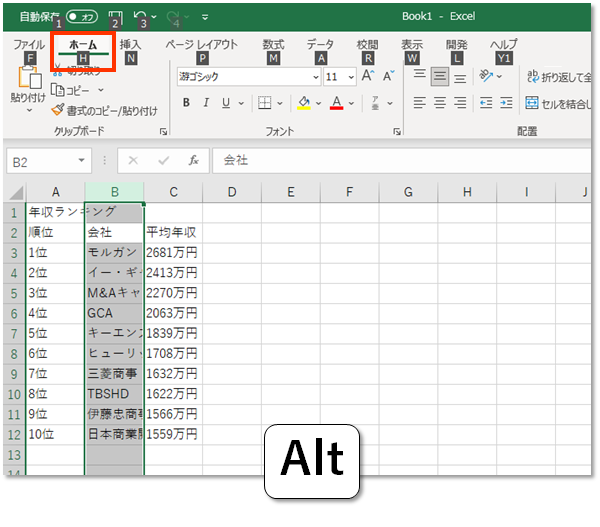Click the fx insert function icon
The image size is (600, 527).
[x=194, y=161]
